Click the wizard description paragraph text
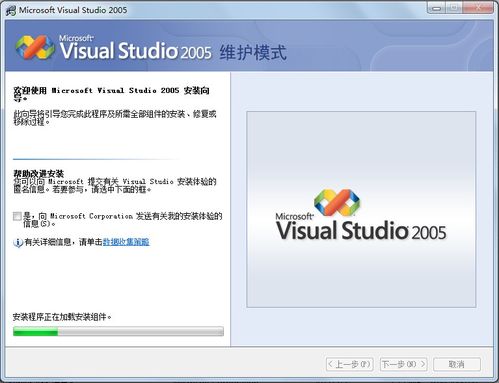Screen dimensions: 499x383 (115, 118)
